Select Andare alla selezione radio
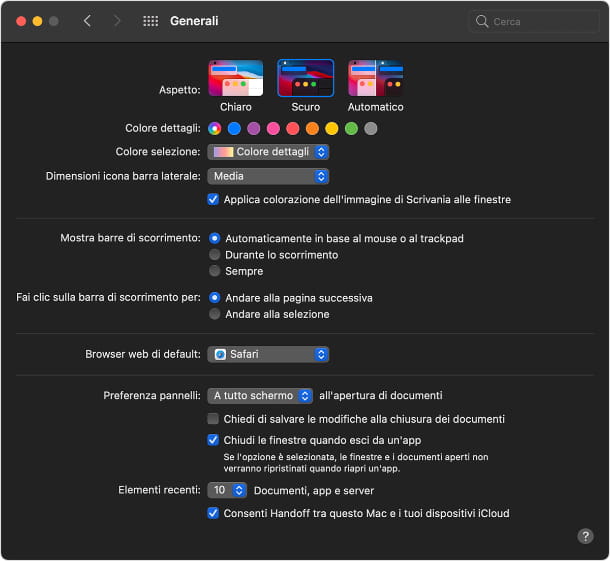The width and height of the screenshot is (610, 561). click(214, 314)
